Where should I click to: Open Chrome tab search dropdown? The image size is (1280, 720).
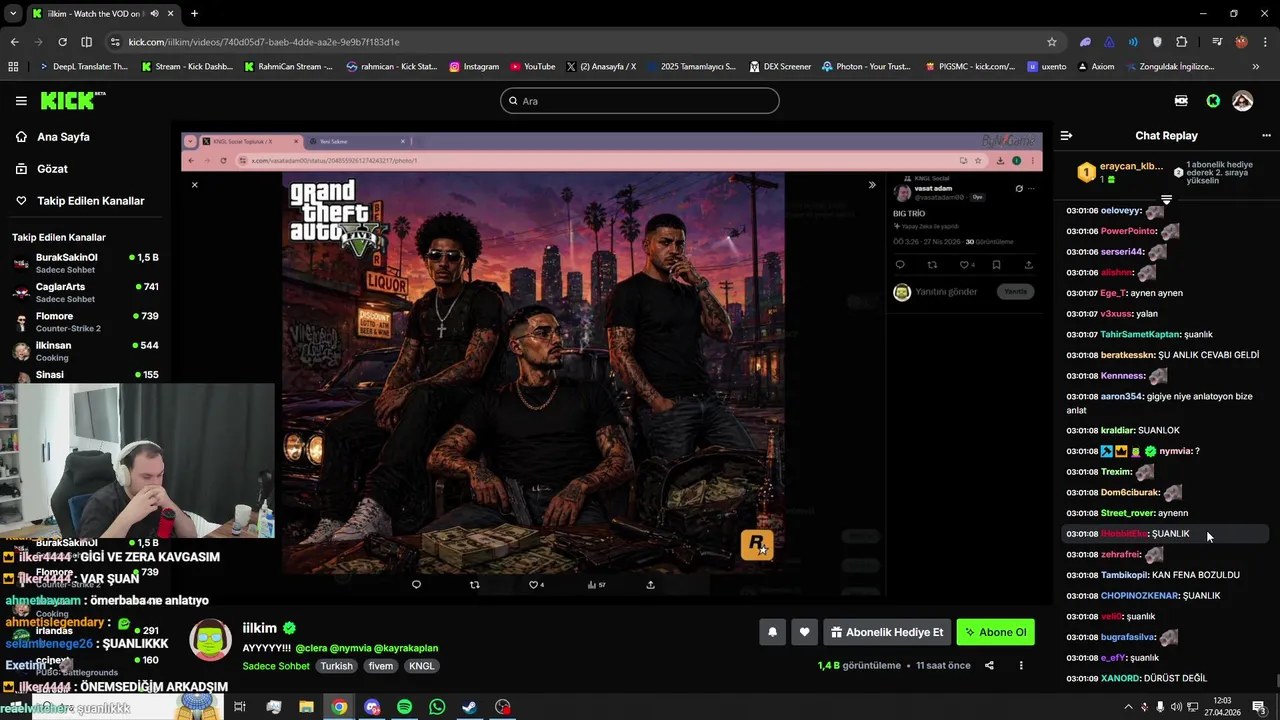click(x=12, y=14)
